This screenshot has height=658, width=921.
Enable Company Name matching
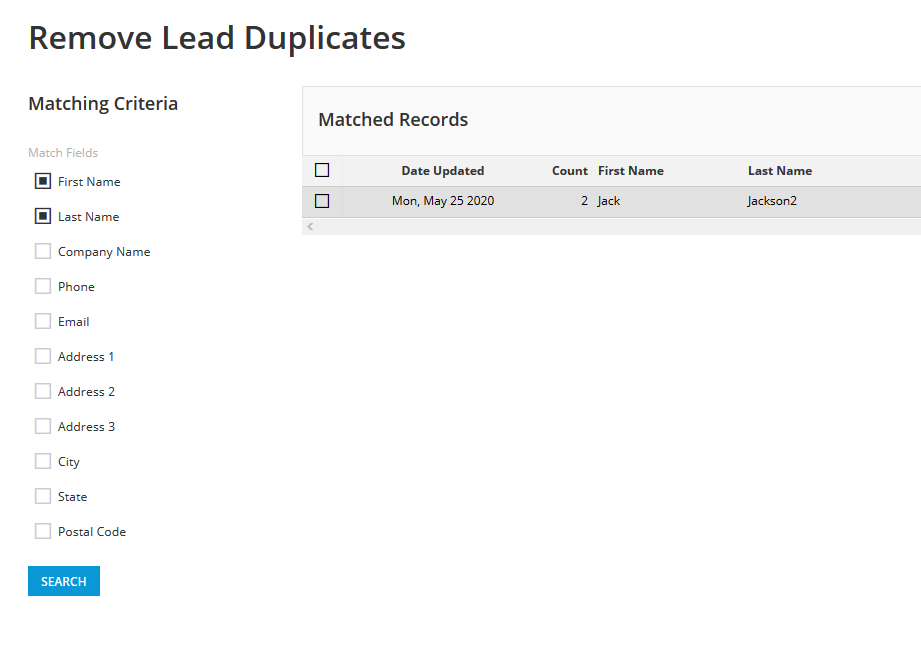43,251
